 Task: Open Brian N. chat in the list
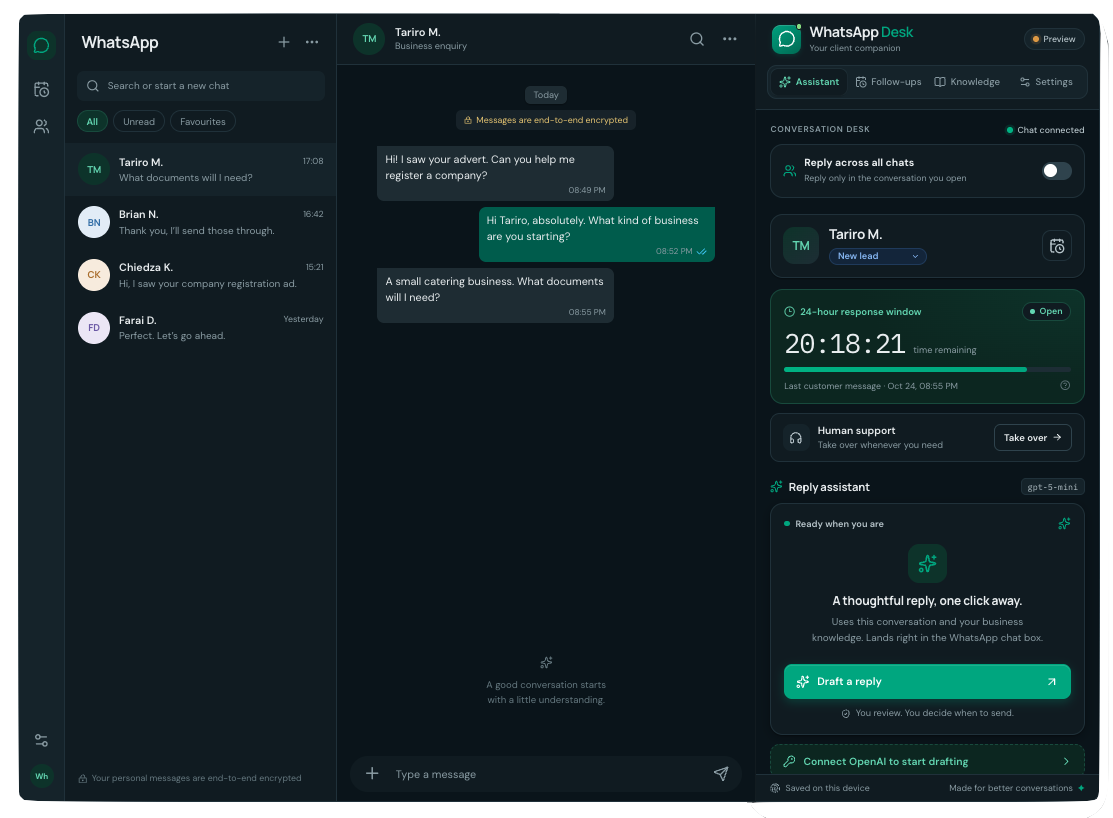click(x=201, y=222)
